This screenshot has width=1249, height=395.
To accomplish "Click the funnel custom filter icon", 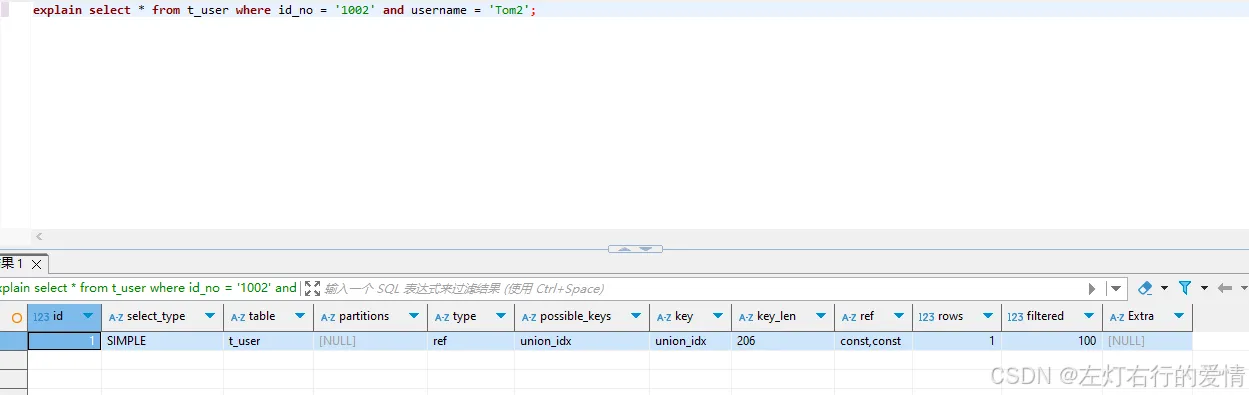I will pyautogui.click(x=1185, y=288).
